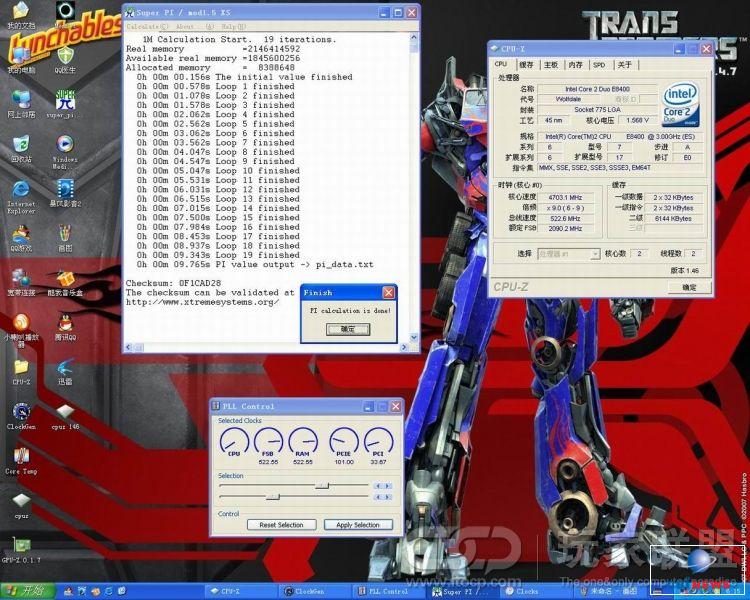Click the lower slider's left arrow stepper
750x600 pixels.
[x=378, y=497]
